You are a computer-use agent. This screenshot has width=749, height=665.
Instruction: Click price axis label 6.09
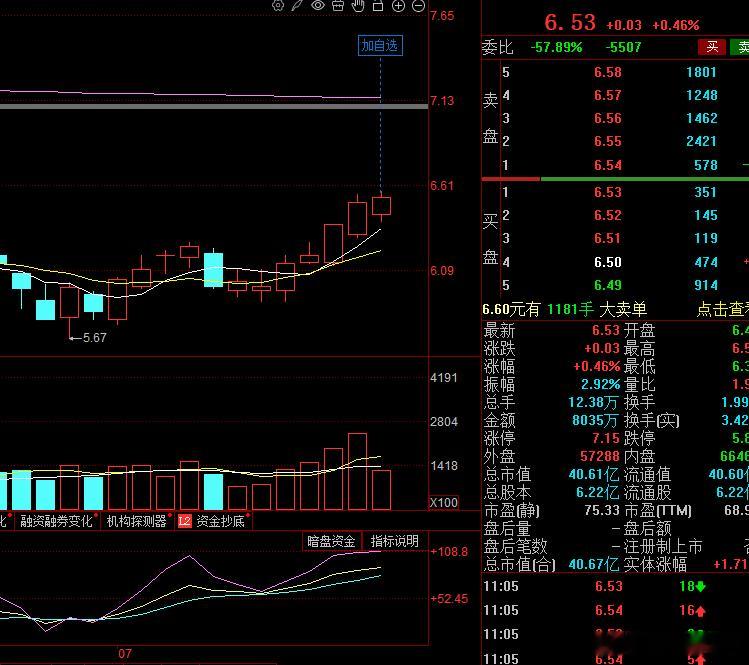442,271
